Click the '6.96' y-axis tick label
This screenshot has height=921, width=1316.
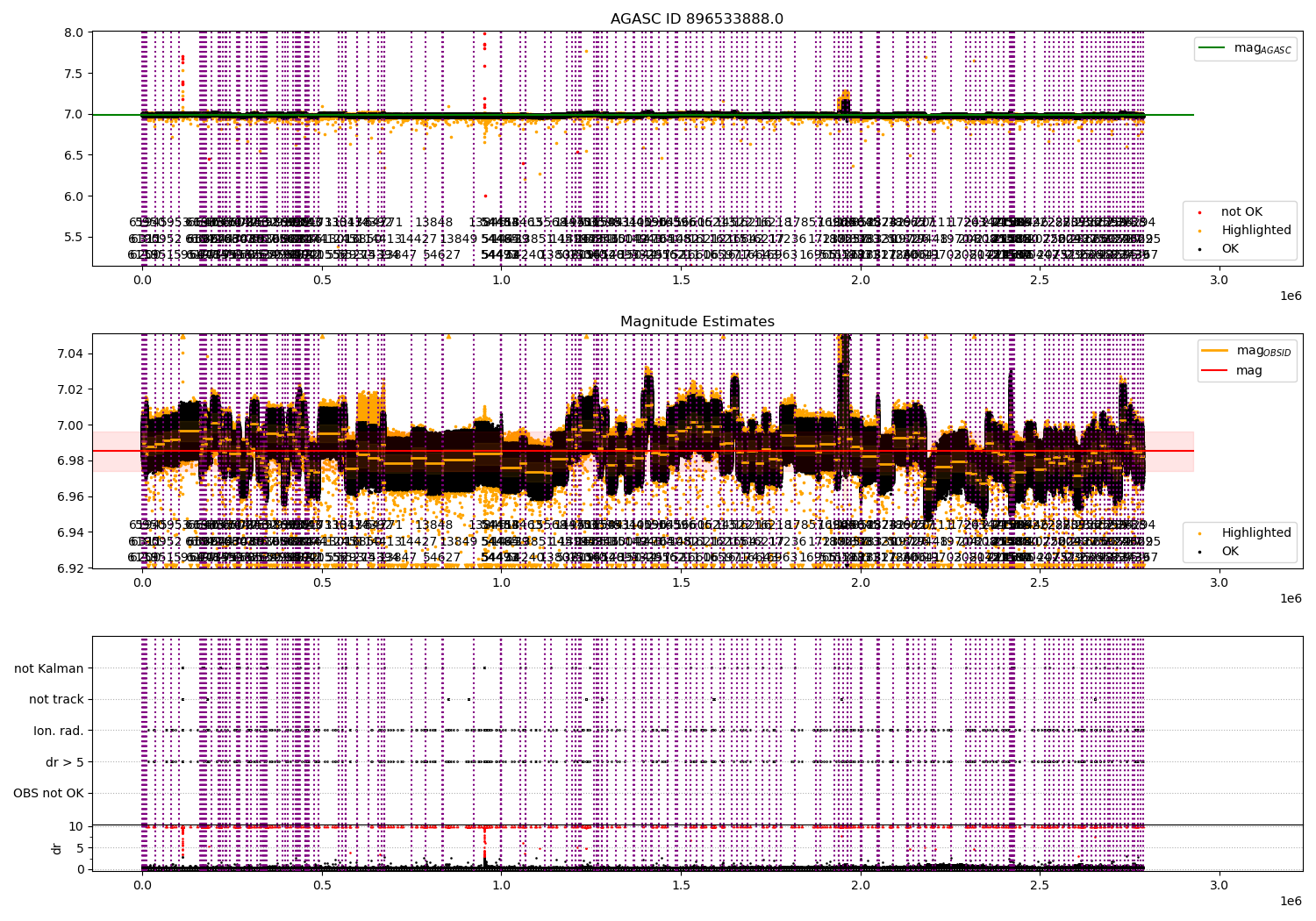click(71, 496)
